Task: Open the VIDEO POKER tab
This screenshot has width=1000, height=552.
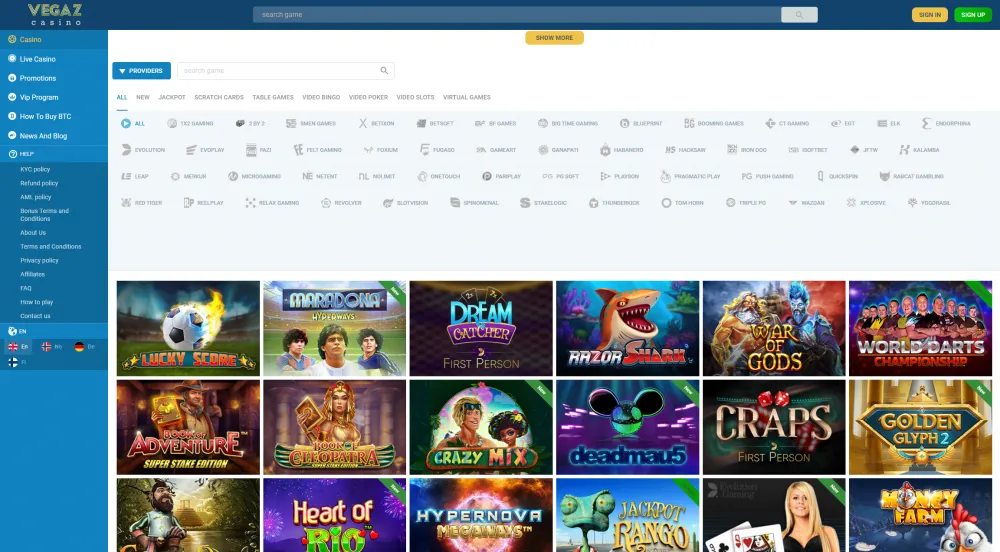Action: 368,98
